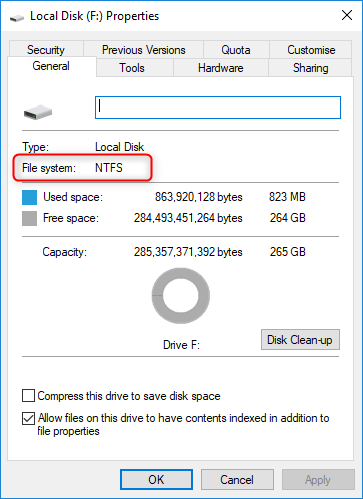363x499 pixels.
Task: Open the Sharing tab
Action: (310, 68)
